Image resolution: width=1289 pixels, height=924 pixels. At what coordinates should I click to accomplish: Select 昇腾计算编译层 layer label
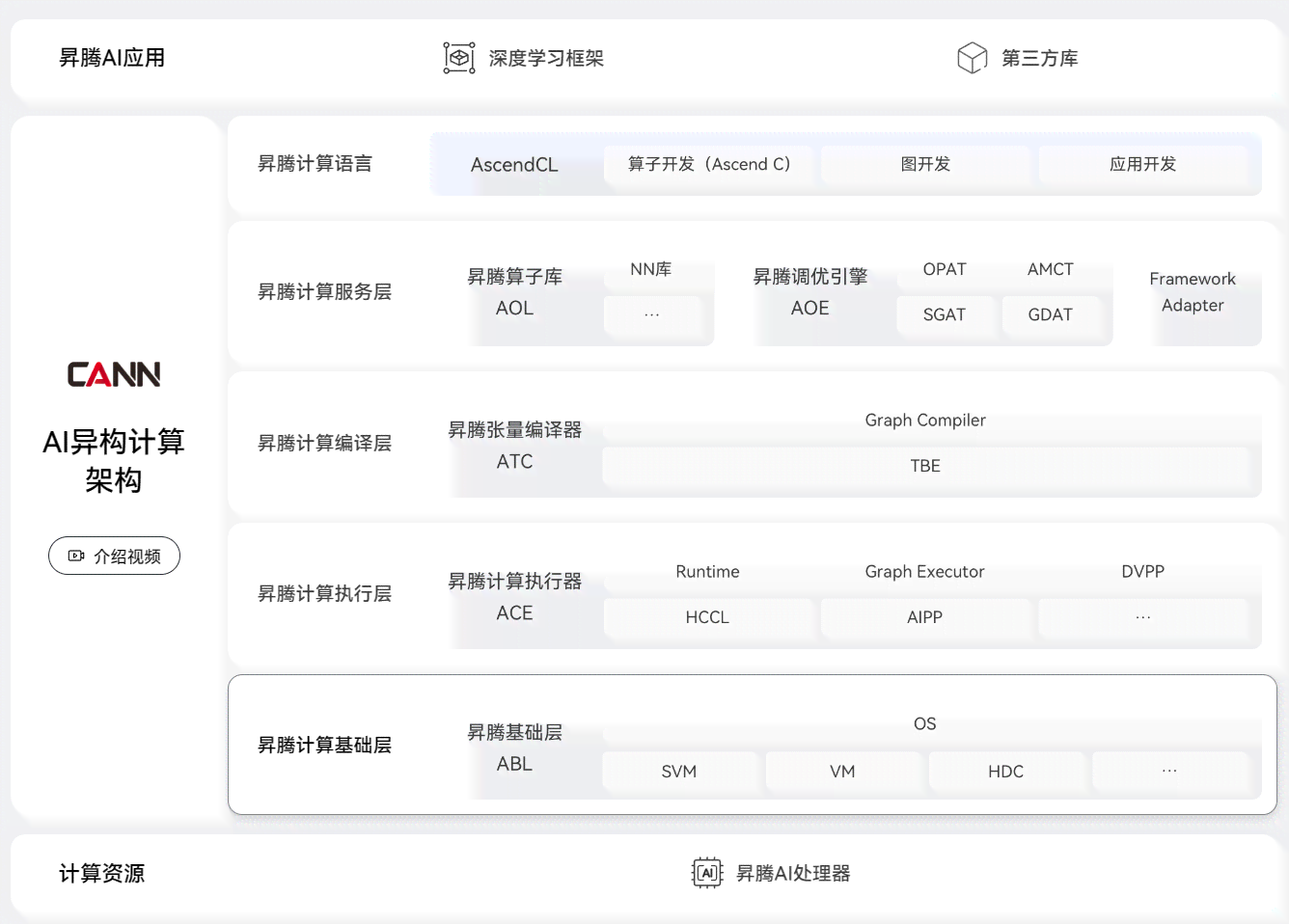click(324, 444)
